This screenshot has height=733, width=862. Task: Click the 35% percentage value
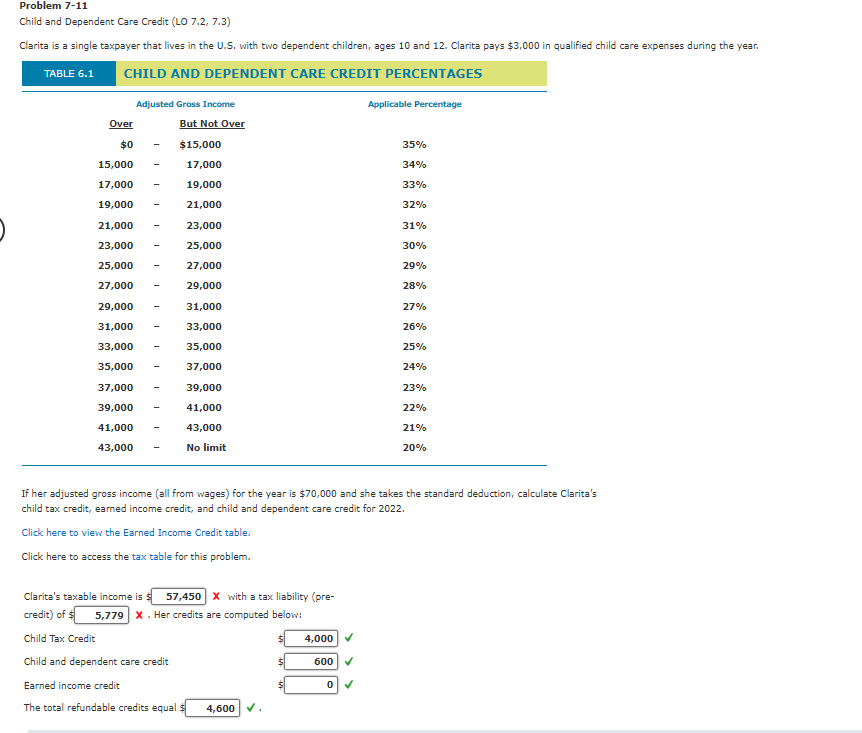415,145
